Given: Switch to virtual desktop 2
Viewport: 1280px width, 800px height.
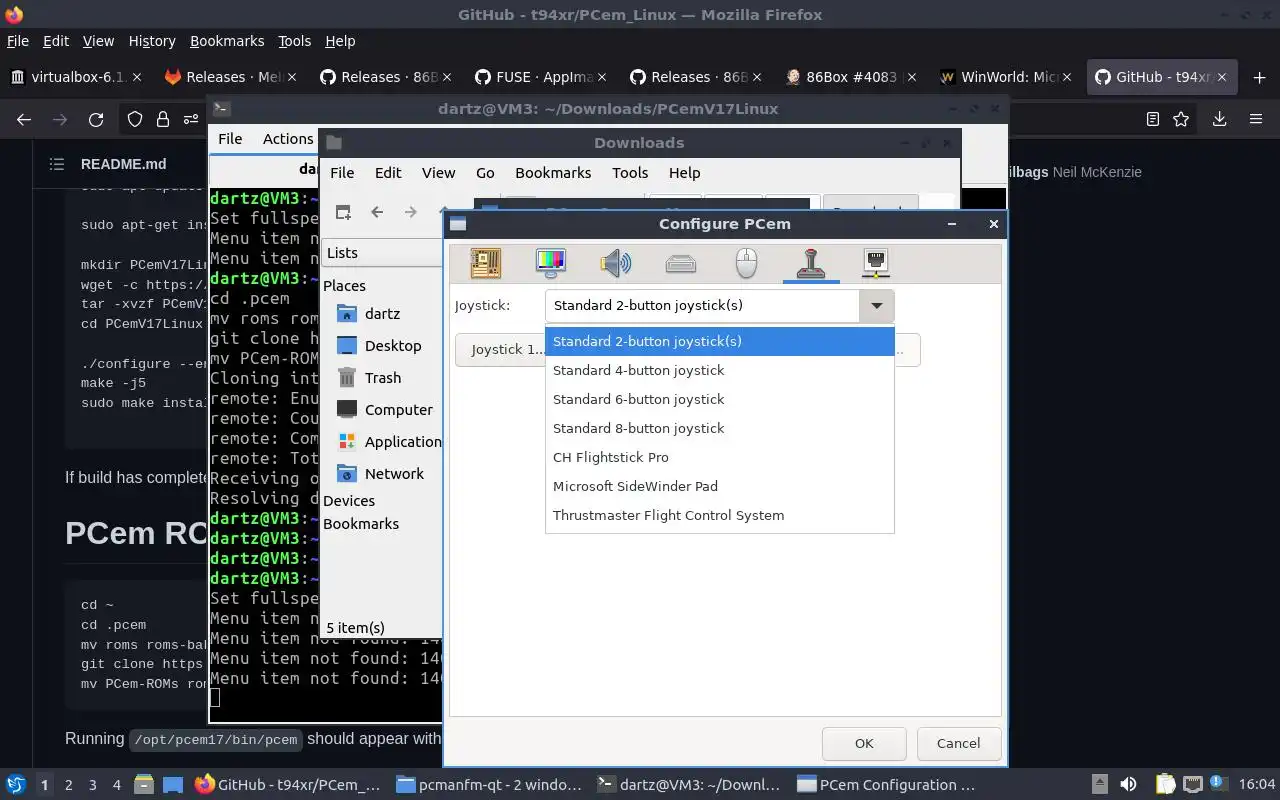Looking at the screenshot, I should click(x=68, y=785).
